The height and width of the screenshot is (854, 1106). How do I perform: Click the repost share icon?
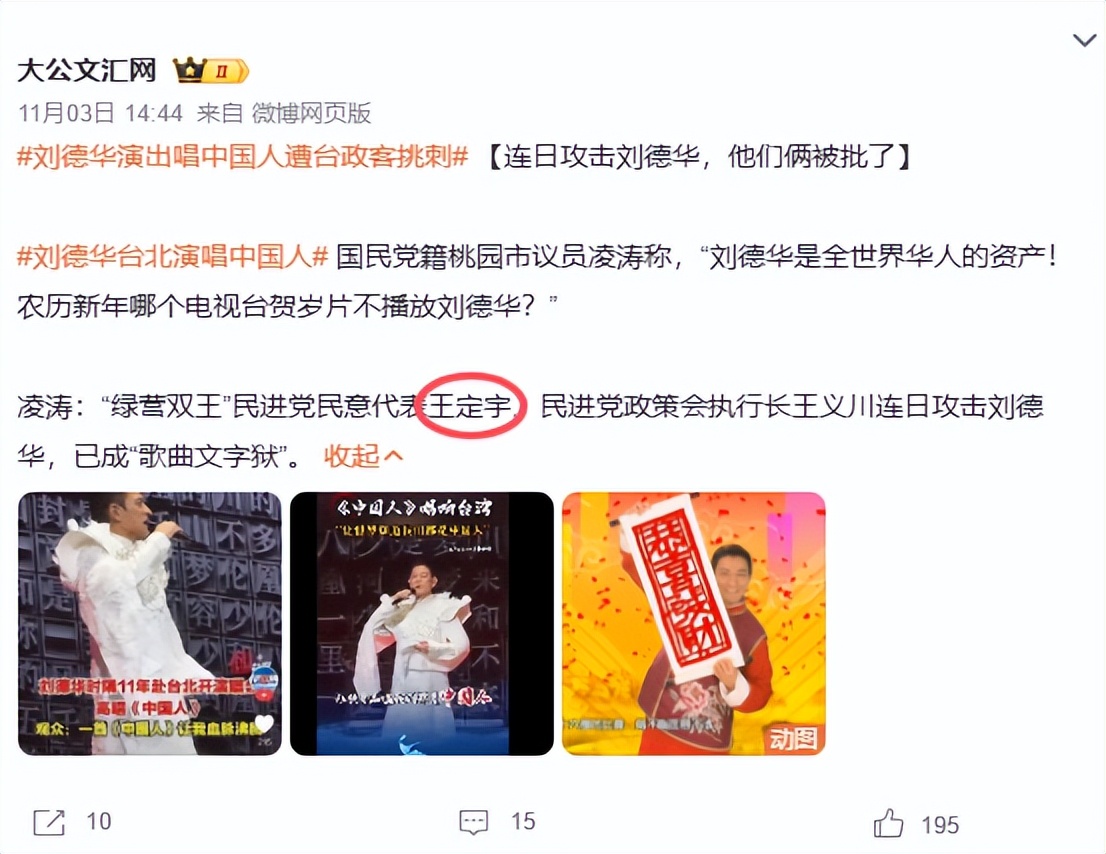coord(49,822)
